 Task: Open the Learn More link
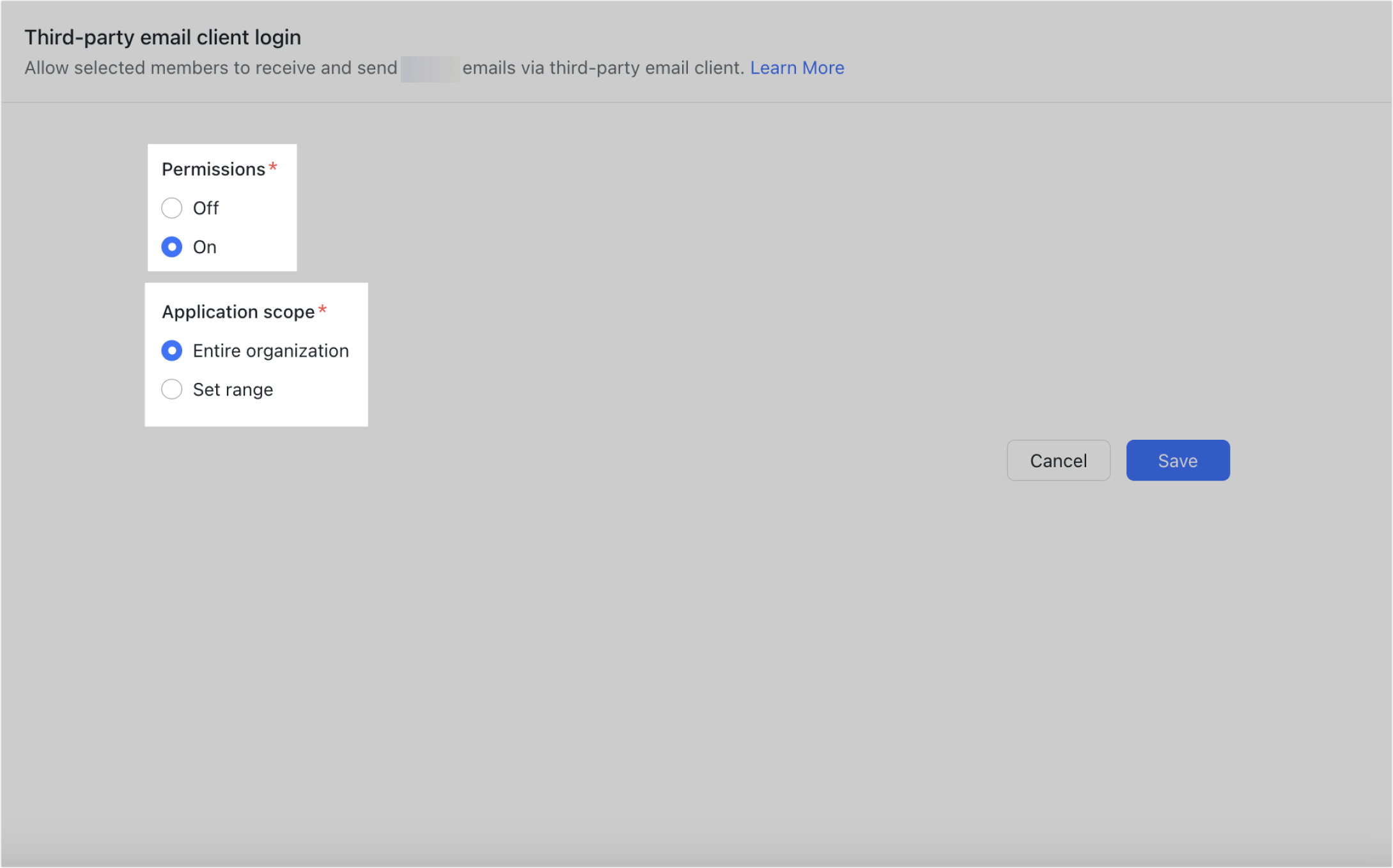click(797, 68)
